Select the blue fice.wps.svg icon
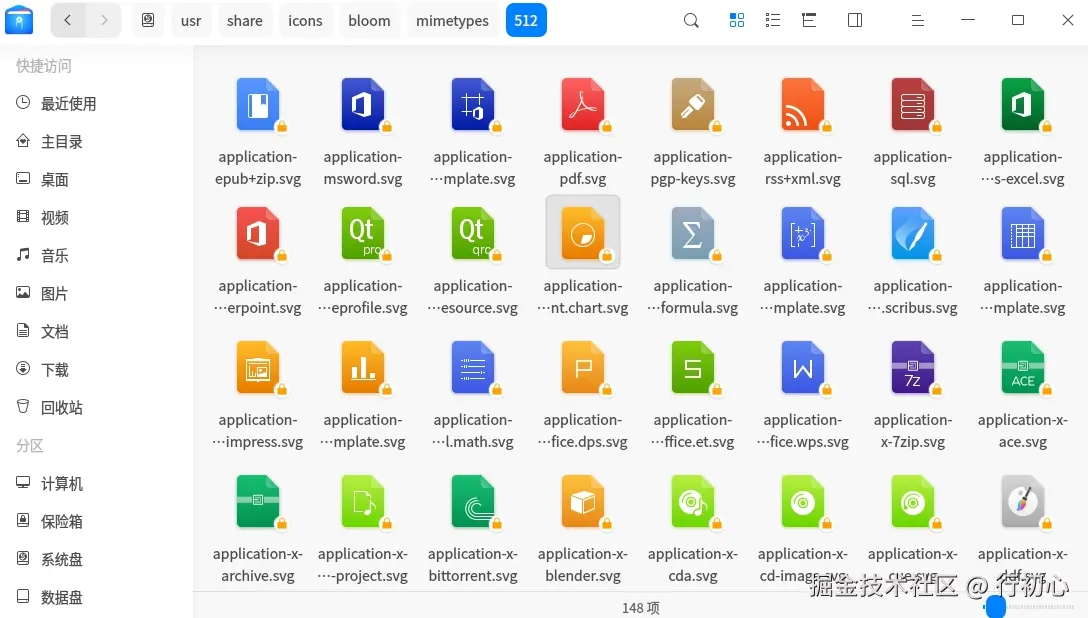 pyautogui.click(x=803, y=368)
